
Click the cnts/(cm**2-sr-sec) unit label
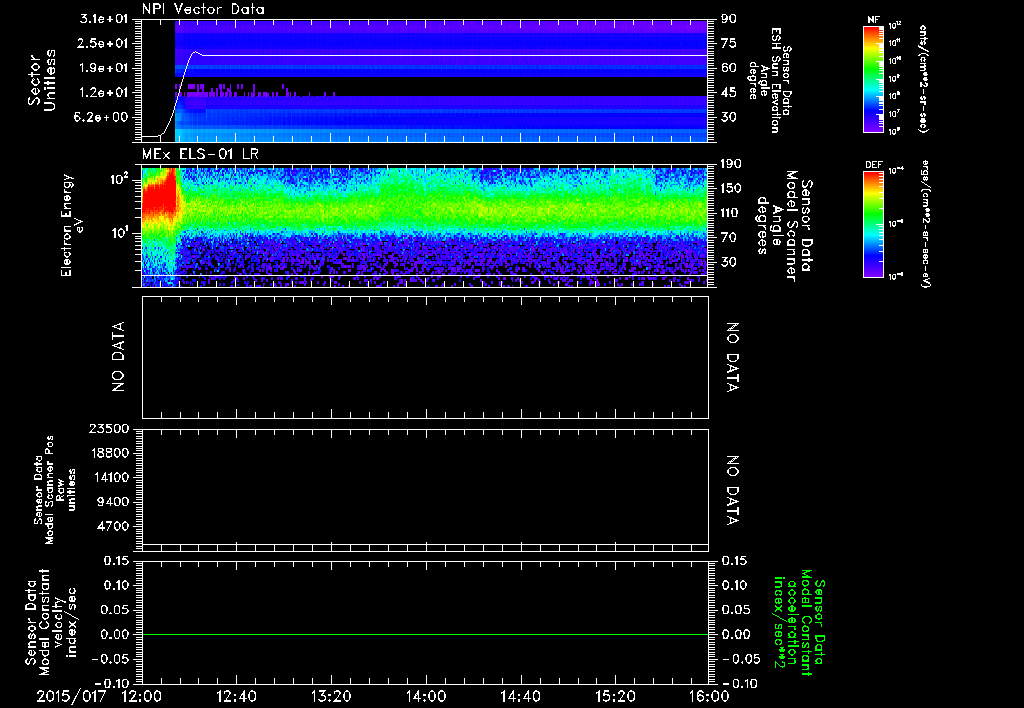[x=923, y=78]
